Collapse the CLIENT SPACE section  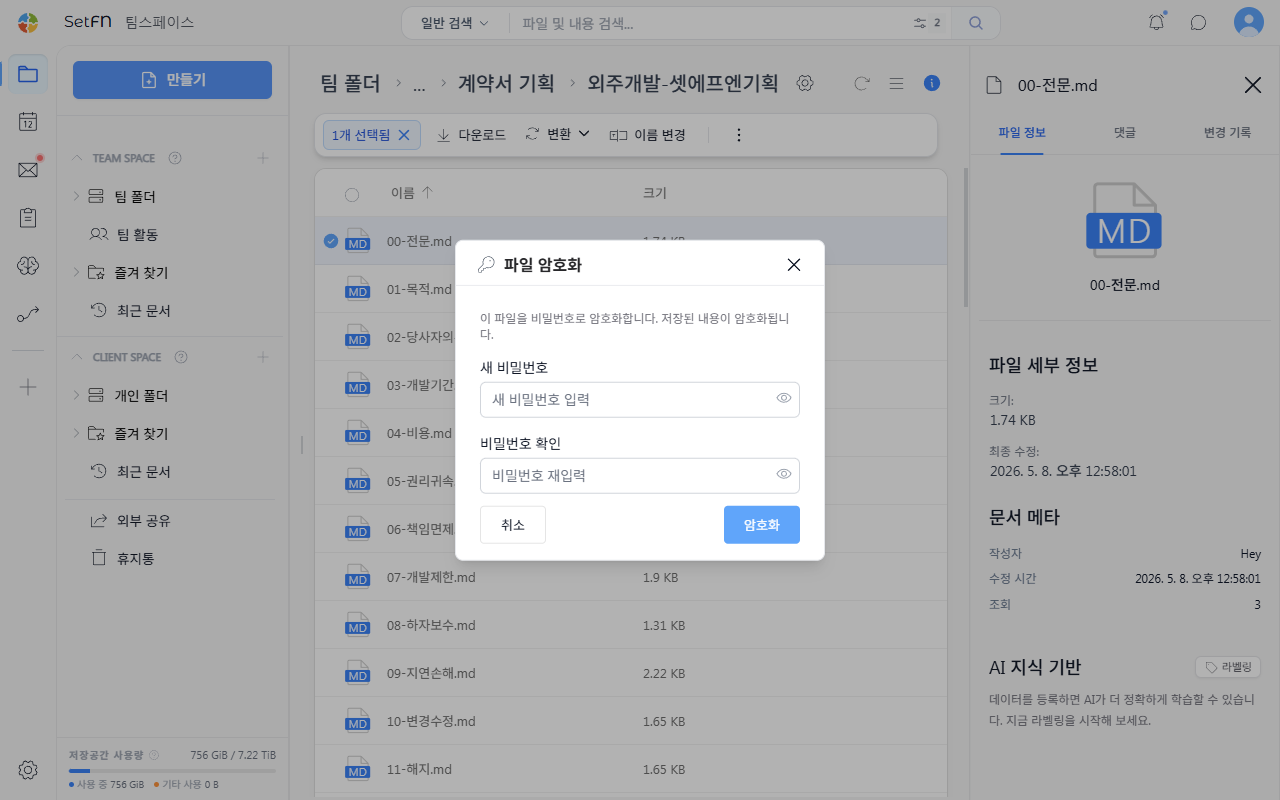click(77, 357)
